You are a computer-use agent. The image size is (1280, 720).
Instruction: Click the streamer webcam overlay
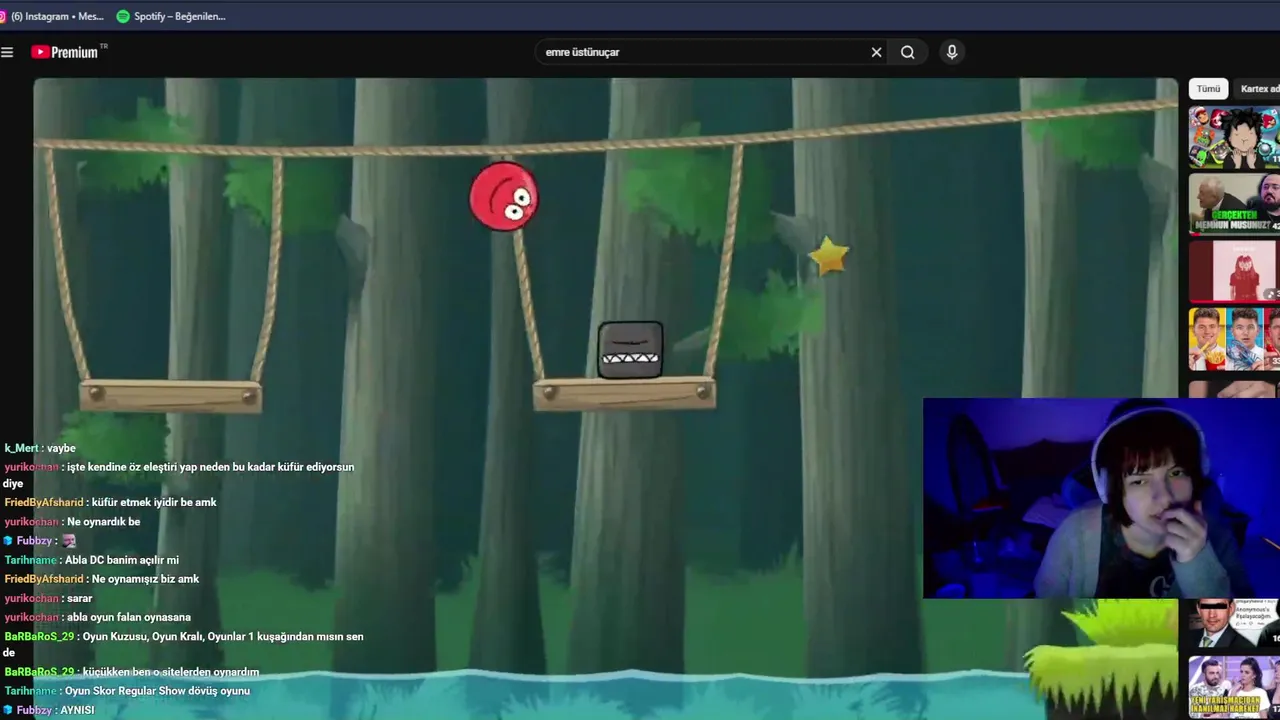tap(1101, 498)
